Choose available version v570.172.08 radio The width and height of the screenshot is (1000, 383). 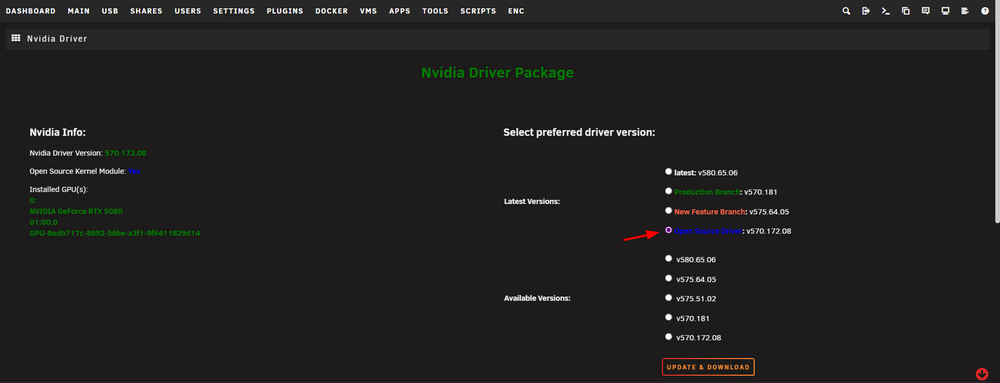pyautogui.click(x=668, y=336)
